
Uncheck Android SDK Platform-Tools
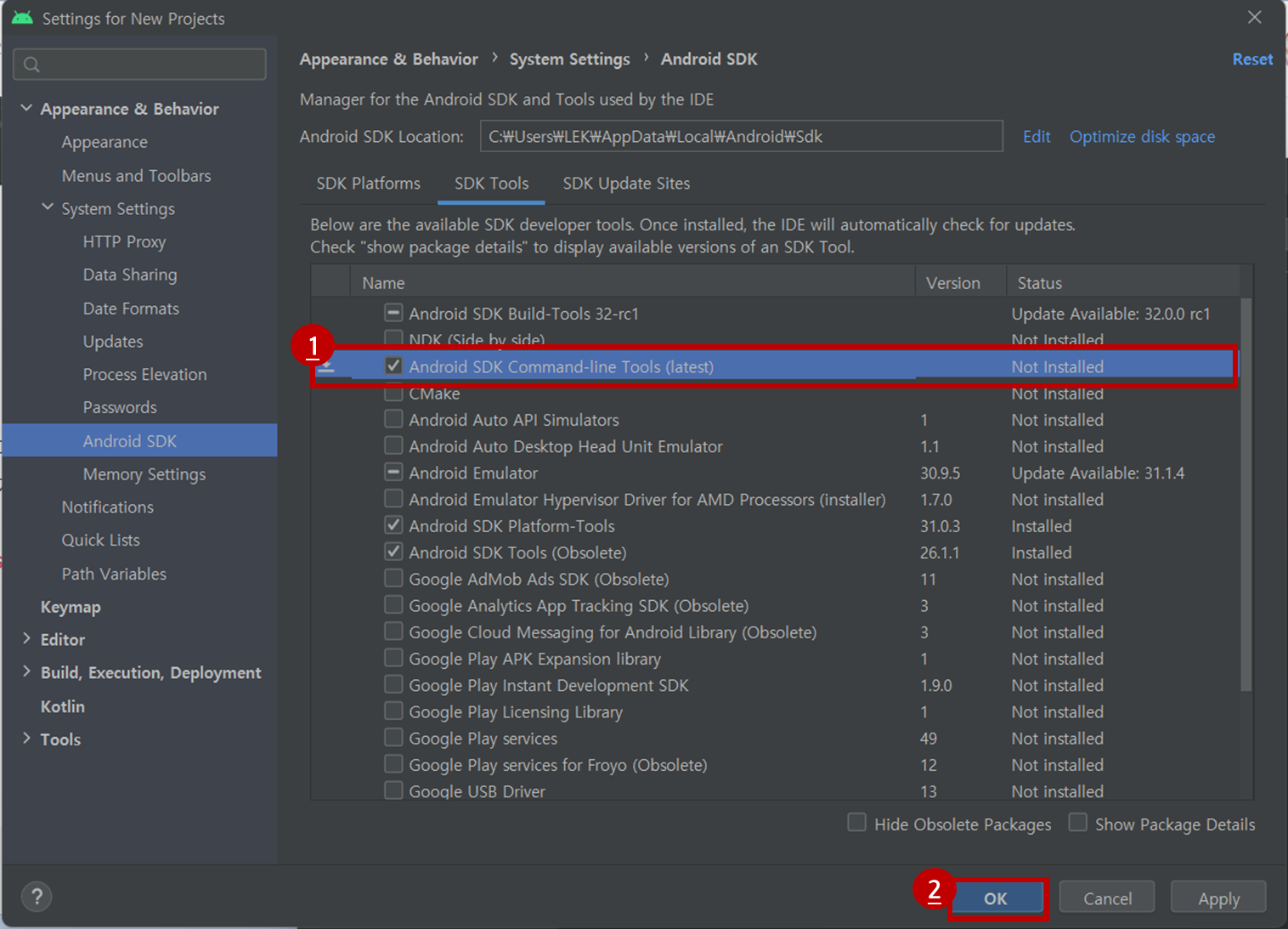click(393, 525)
